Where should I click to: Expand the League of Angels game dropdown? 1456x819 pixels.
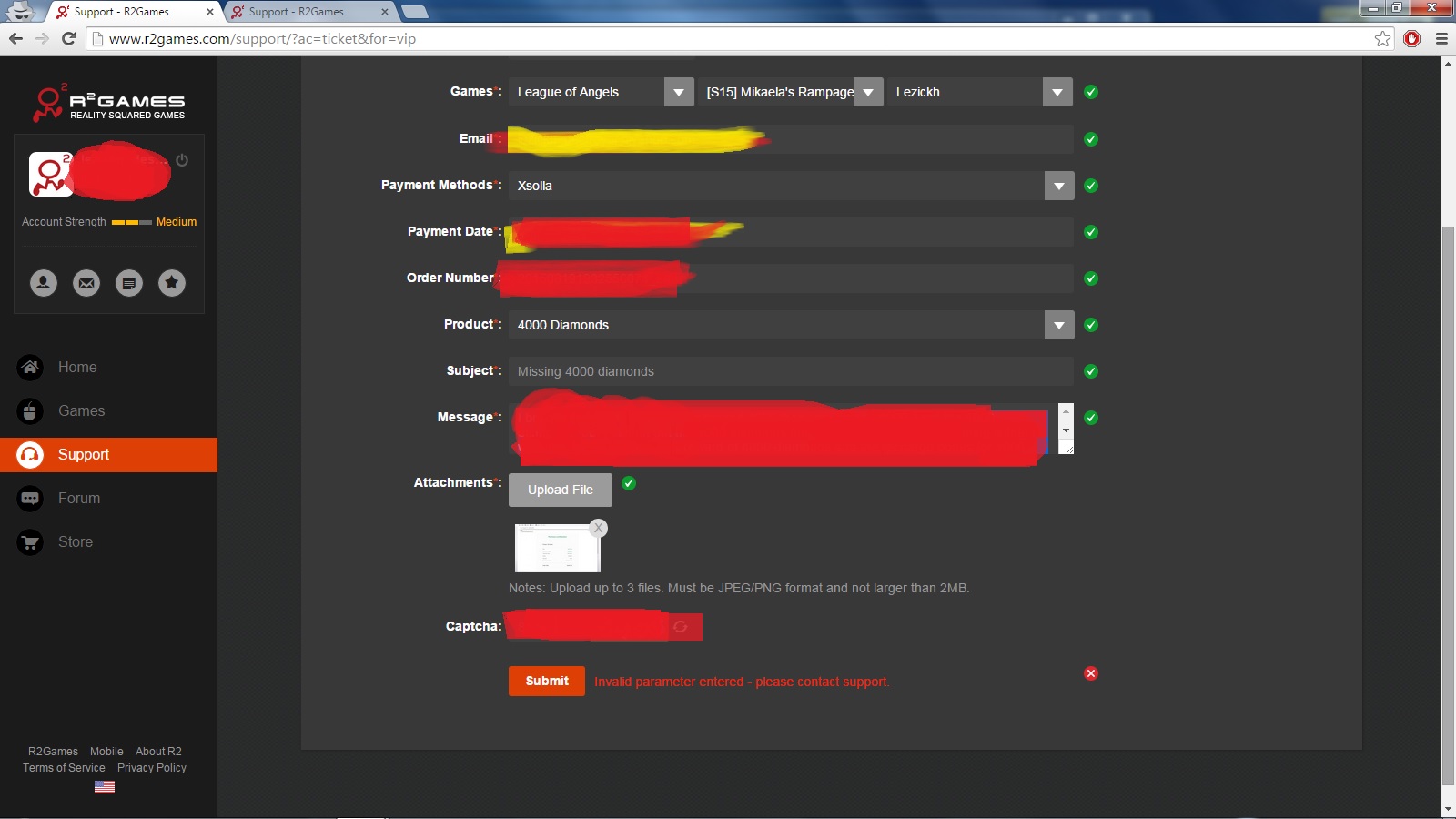[x=679, y=92]
